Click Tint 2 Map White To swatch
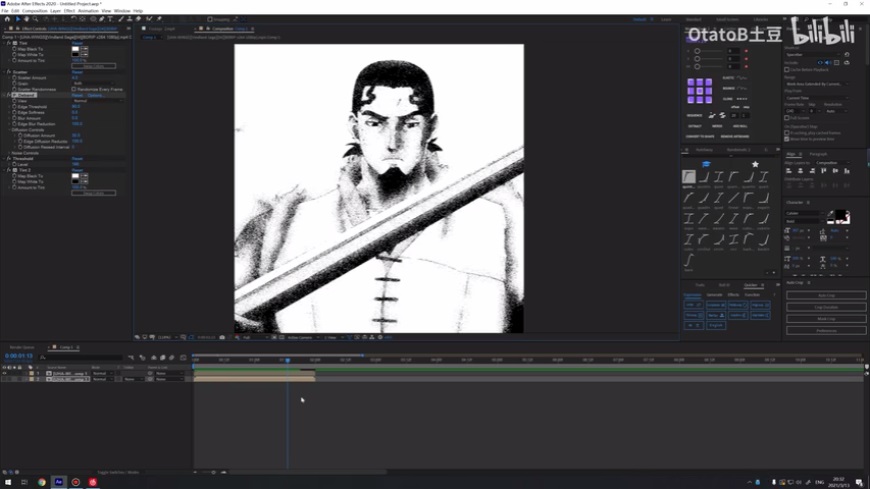Image resolution: width=870 pixels, height=489 pixels. 75,182
